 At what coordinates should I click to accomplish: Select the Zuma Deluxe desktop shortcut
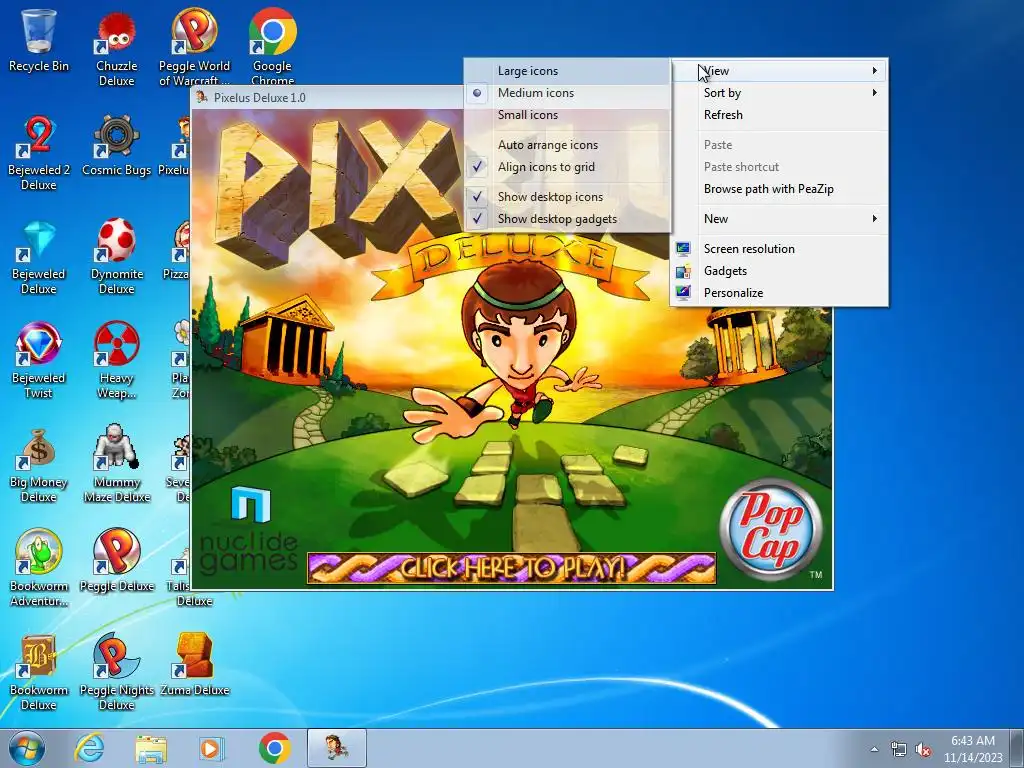pyautogui.click(x=194, y=664)
